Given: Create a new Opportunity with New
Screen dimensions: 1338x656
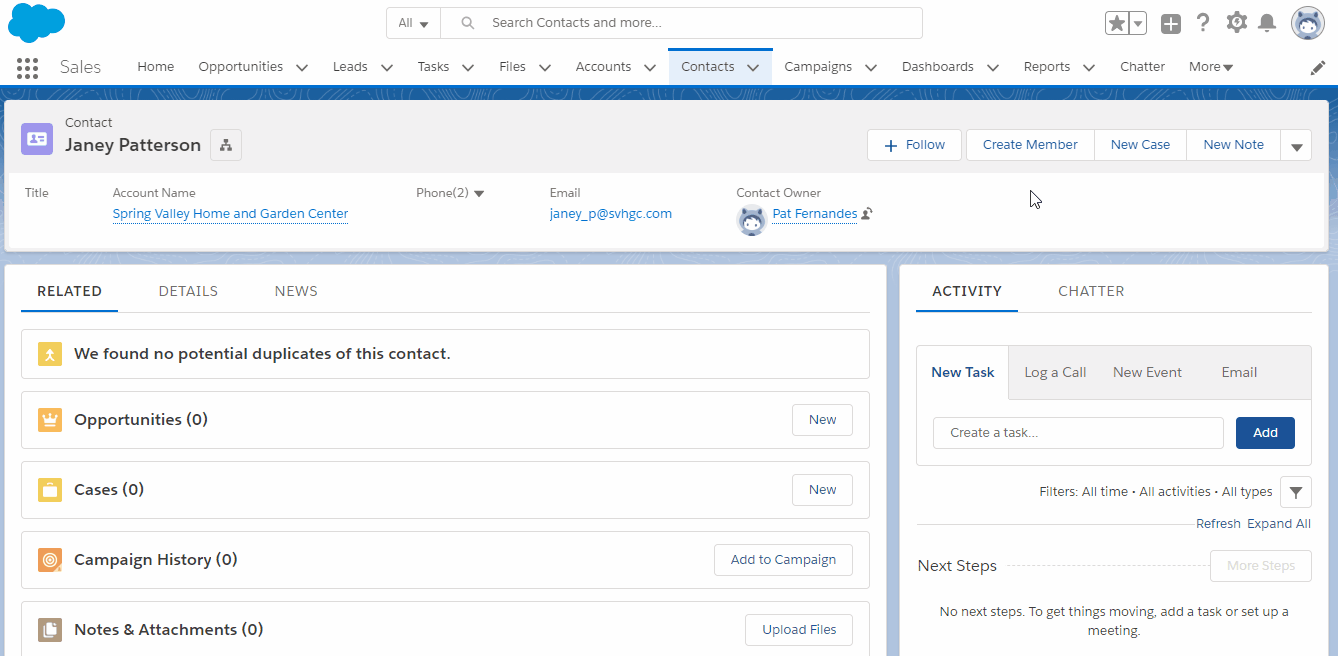Looking at the screenshot, I should click(x=822, y=420).
